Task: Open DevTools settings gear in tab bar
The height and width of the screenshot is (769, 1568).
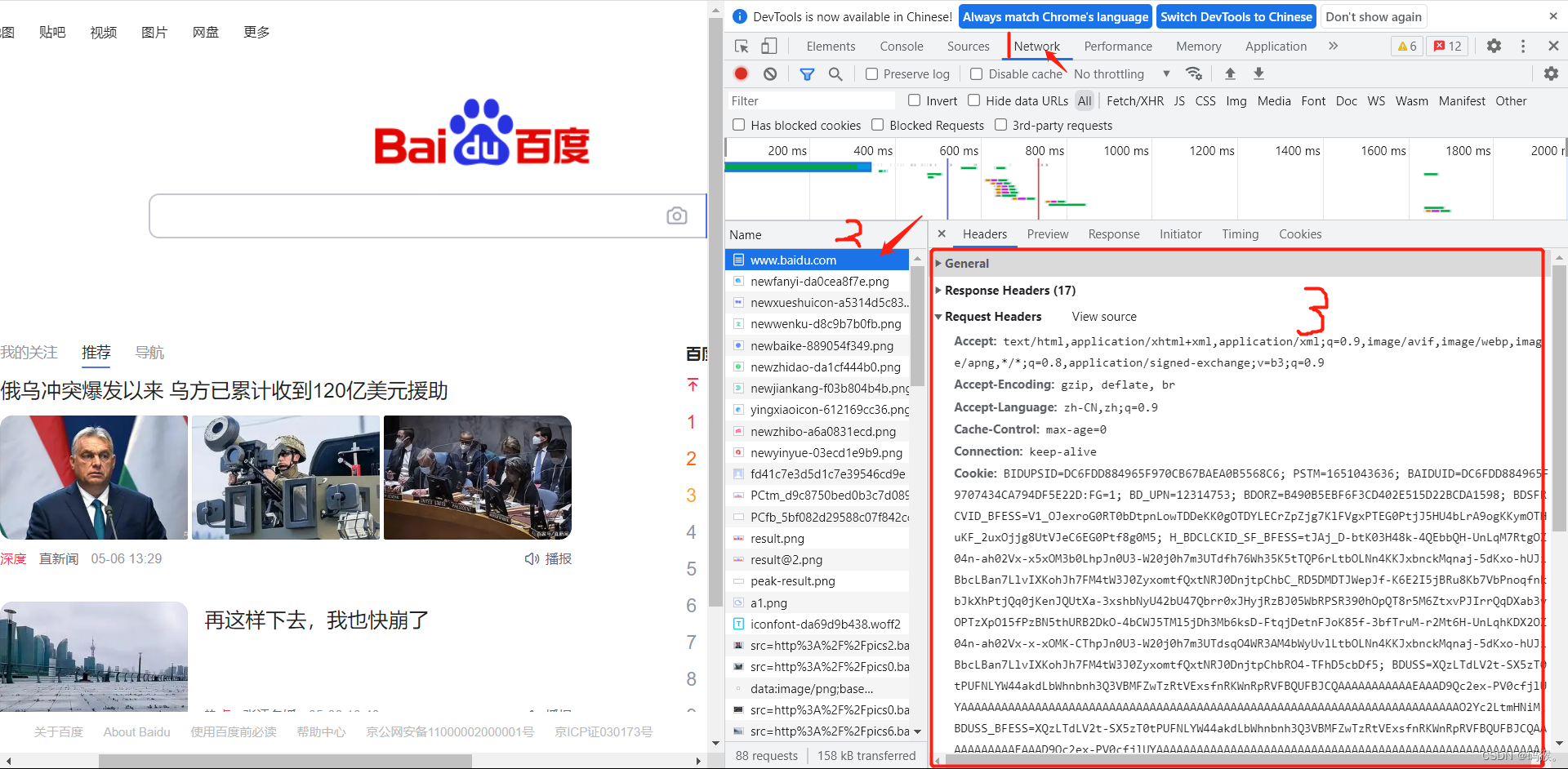Action: 1494,47
